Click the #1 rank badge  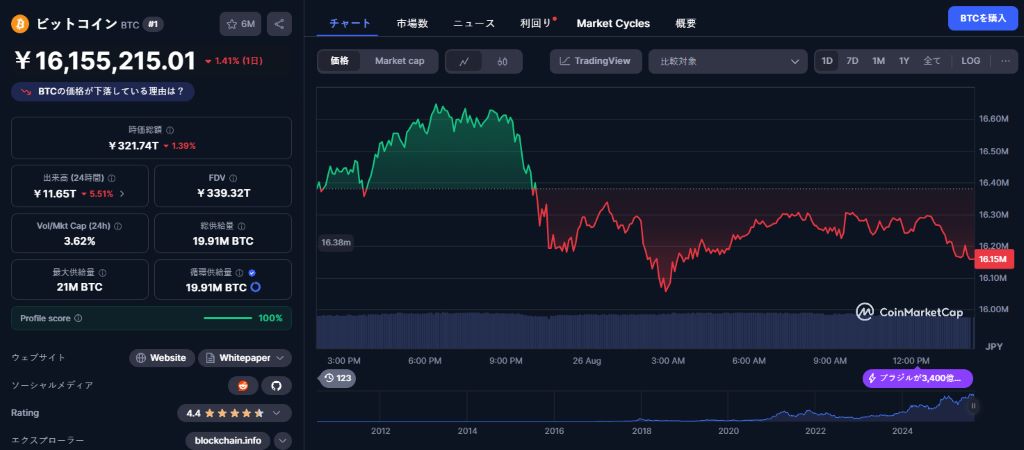point(153,24)
